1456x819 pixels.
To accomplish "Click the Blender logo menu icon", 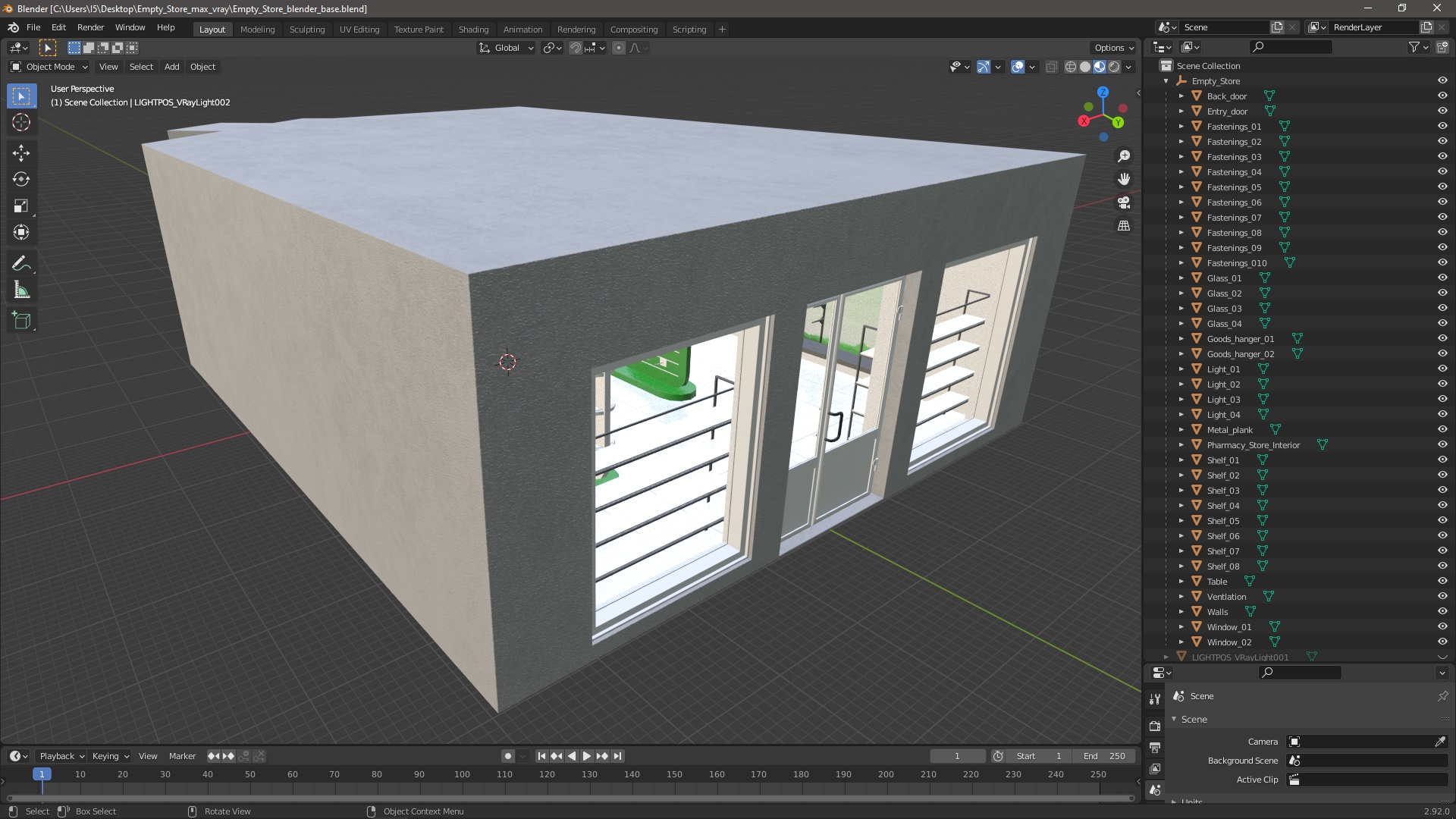I will [13, 28].
